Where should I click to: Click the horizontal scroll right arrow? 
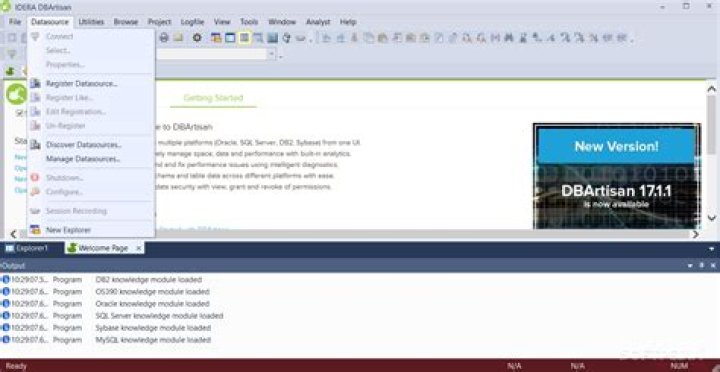(695, 234)
